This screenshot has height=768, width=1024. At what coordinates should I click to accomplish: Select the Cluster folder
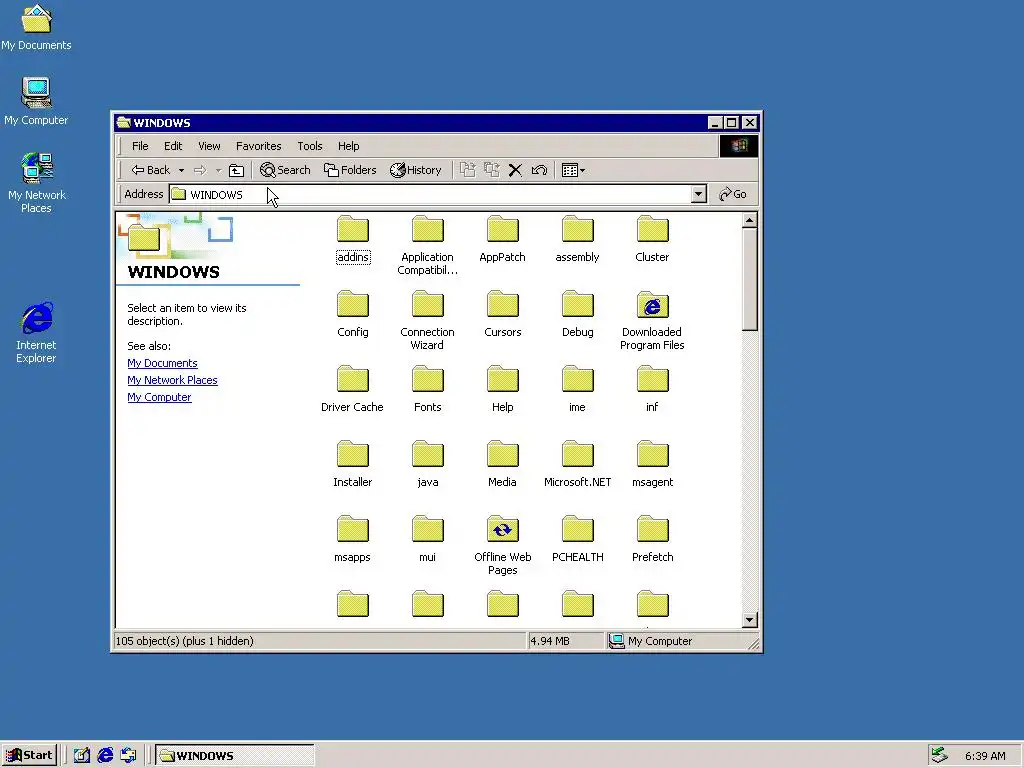tap(652, 240)
